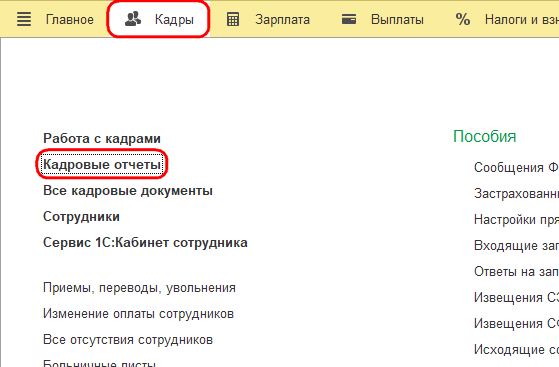Open Сообщения link under Пособия

pos(516,167)
